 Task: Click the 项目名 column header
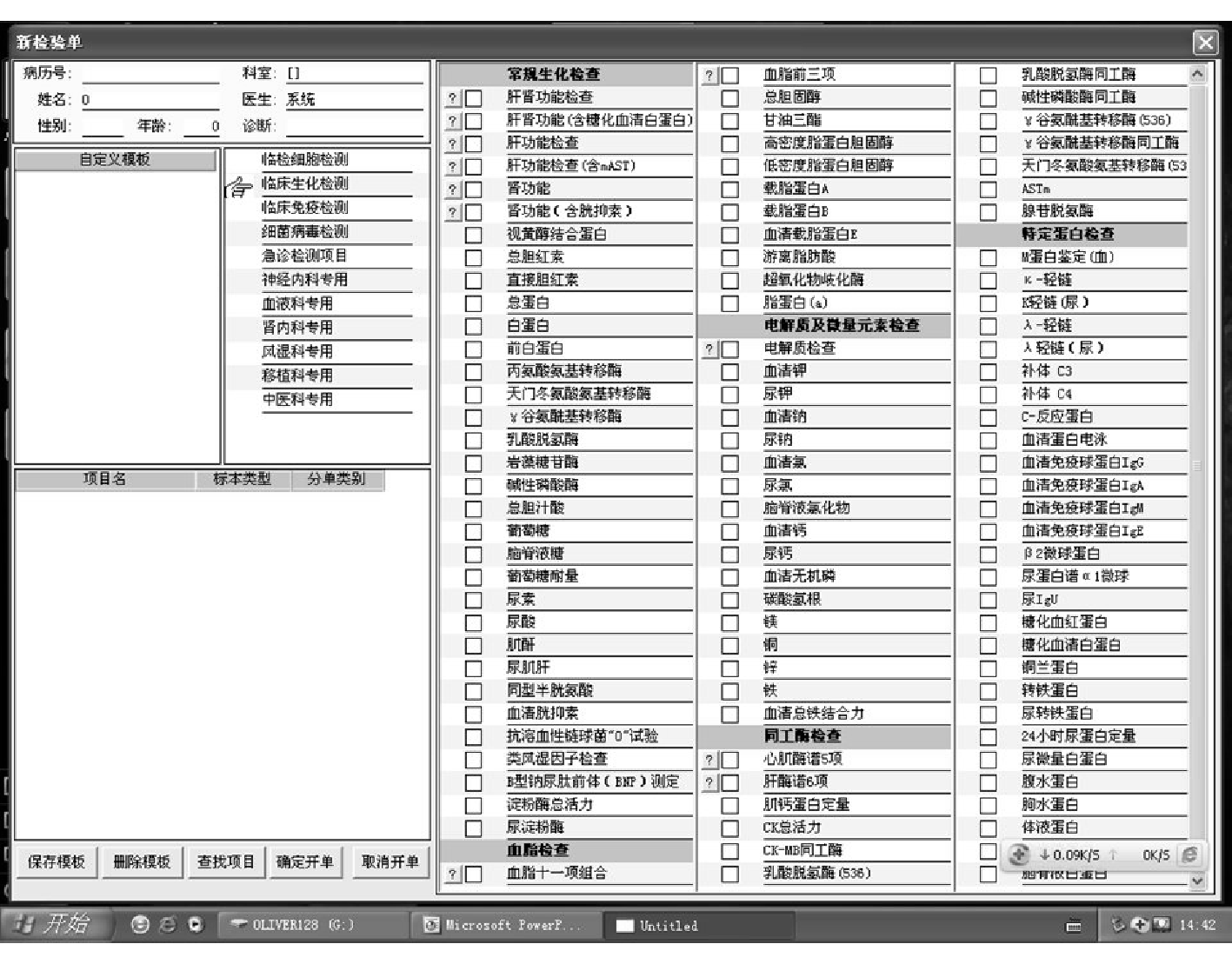104,479
